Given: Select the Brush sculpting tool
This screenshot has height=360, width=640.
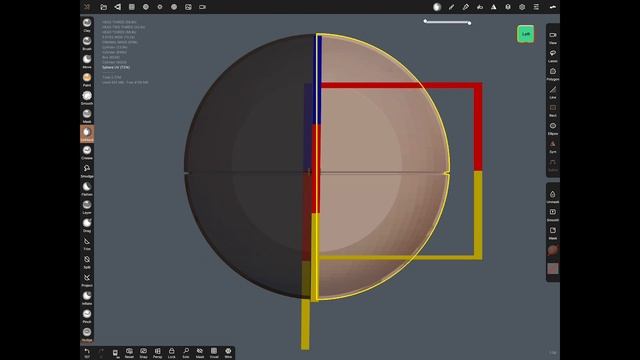Looking at the screenshot, I should (x=87, y=43).
